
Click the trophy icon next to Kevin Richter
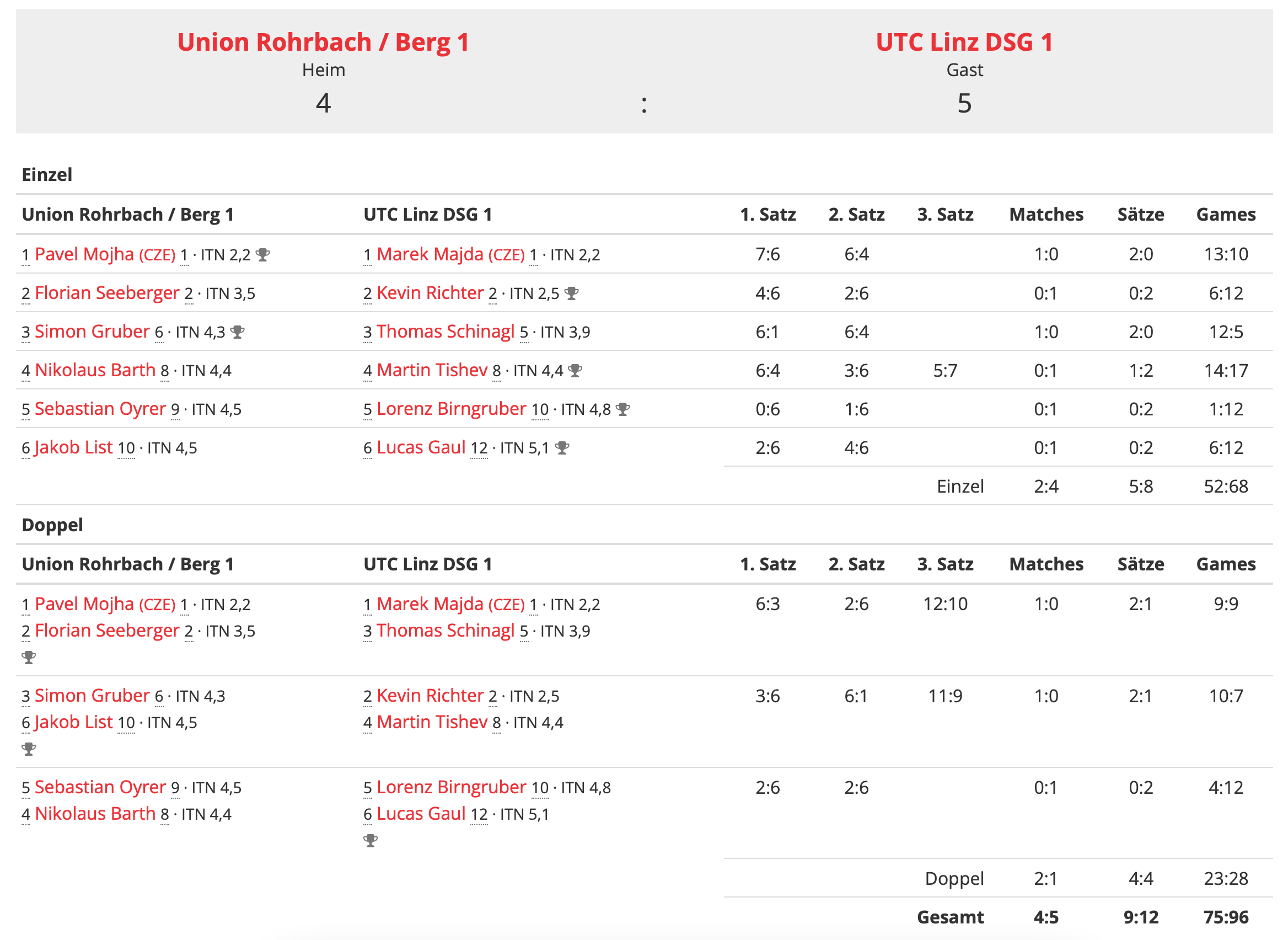click(x=572, y=293)
